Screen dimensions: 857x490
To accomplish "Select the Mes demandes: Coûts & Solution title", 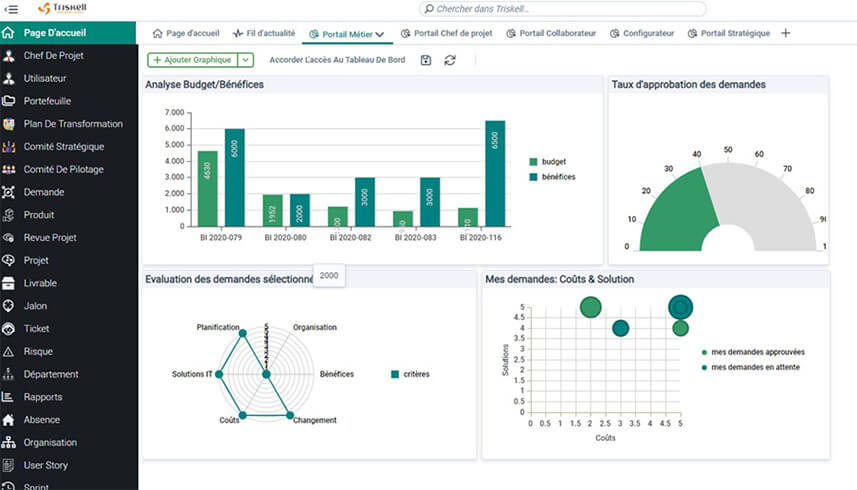I will [x=560, y=279].
